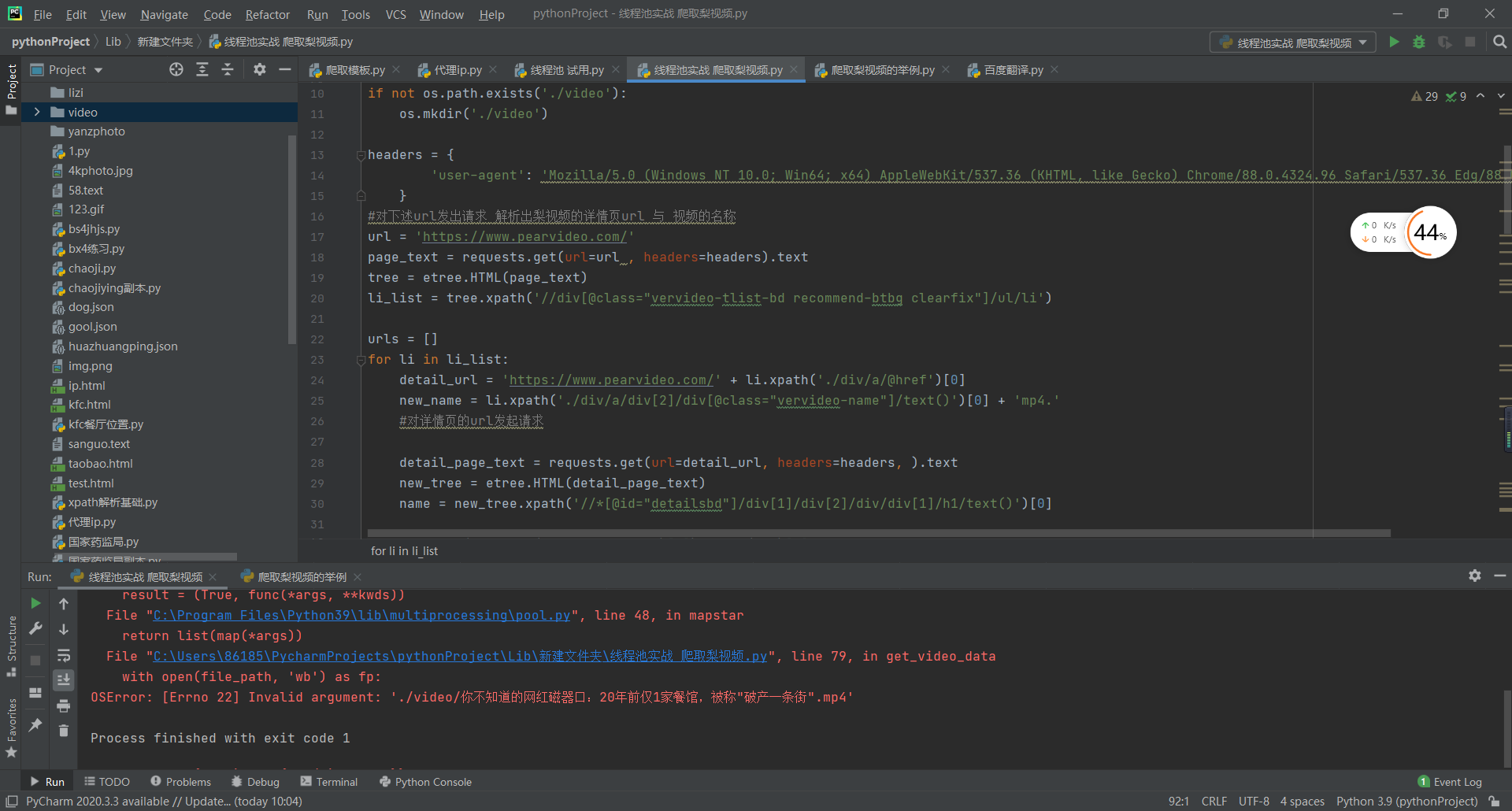
Task: Minimize the Run tool window
Action: [1499, 576]
